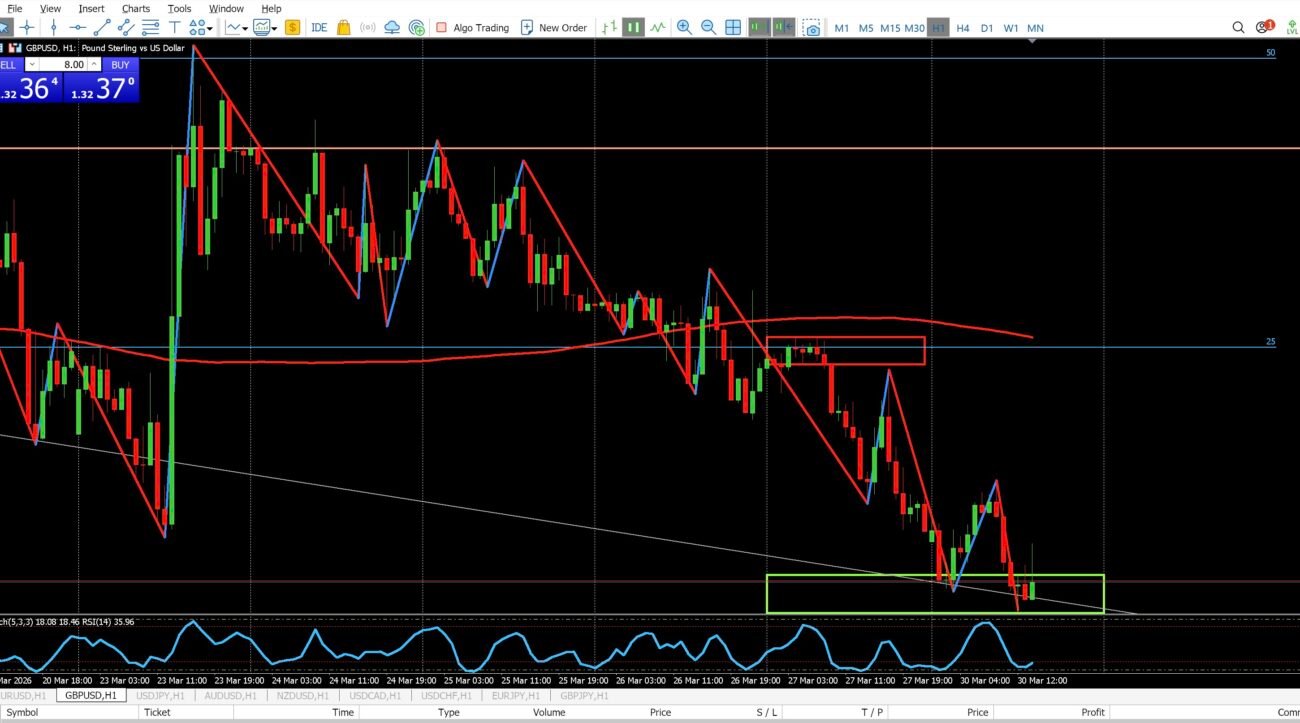Zoom in on the chart
Image resolution: width=1300 pixels, height=723 pixels.
(684, 28)
